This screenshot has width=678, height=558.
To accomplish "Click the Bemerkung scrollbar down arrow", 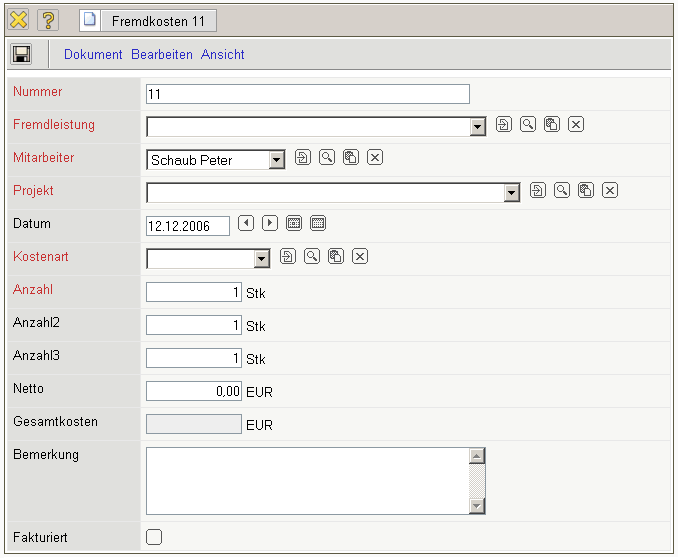I will coord(477,506).
